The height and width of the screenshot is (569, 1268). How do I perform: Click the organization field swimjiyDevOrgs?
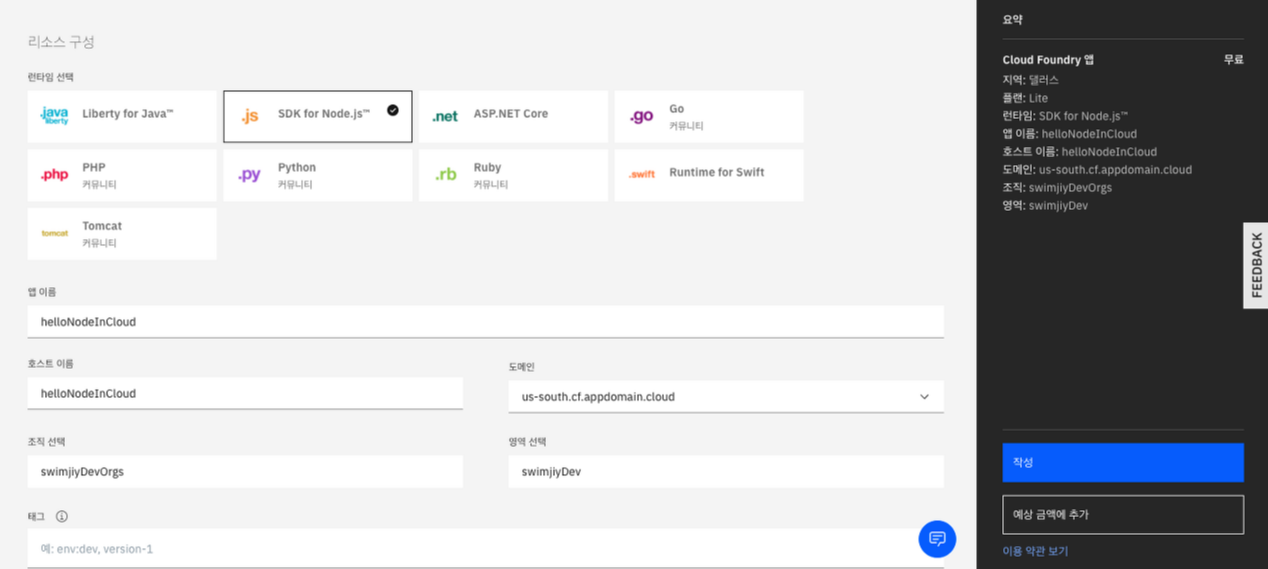(245, 472)
